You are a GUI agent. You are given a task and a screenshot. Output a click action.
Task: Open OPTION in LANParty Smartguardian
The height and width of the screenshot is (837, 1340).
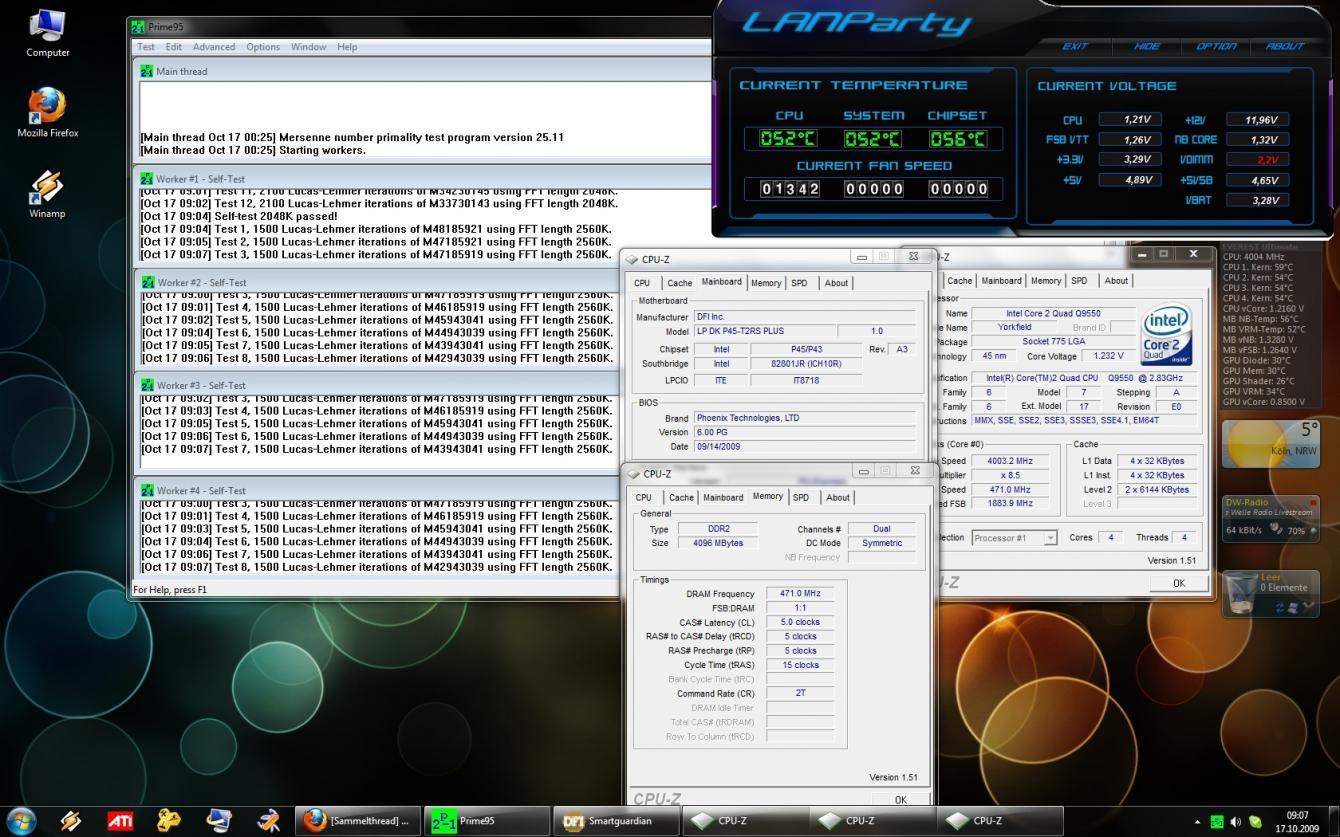(x=1216, y=46)
